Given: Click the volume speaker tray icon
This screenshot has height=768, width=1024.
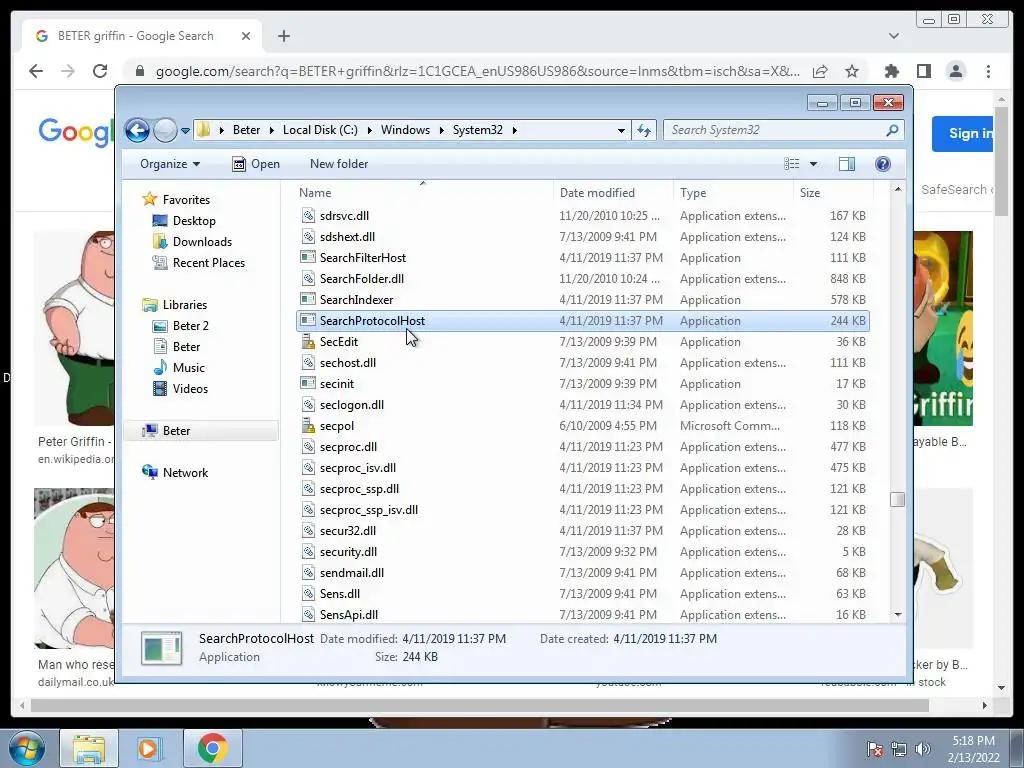Looking at the screenshot, I should point(923,748).
